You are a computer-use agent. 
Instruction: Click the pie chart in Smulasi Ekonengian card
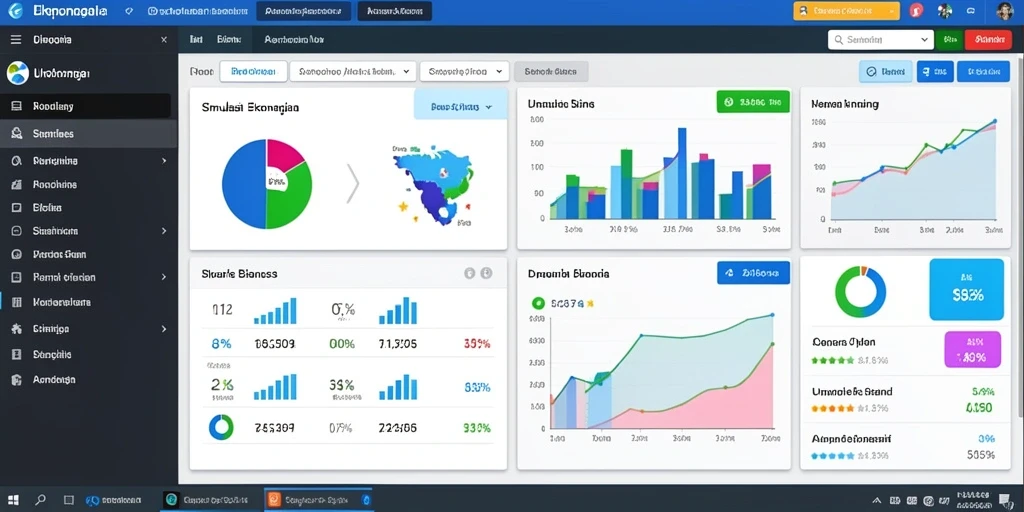pyautogui.click(x=266, y=184)
